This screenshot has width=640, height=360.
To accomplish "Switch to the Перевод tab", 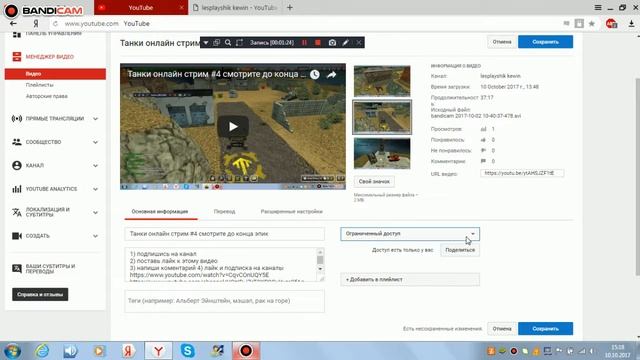I will coord(224,212).
